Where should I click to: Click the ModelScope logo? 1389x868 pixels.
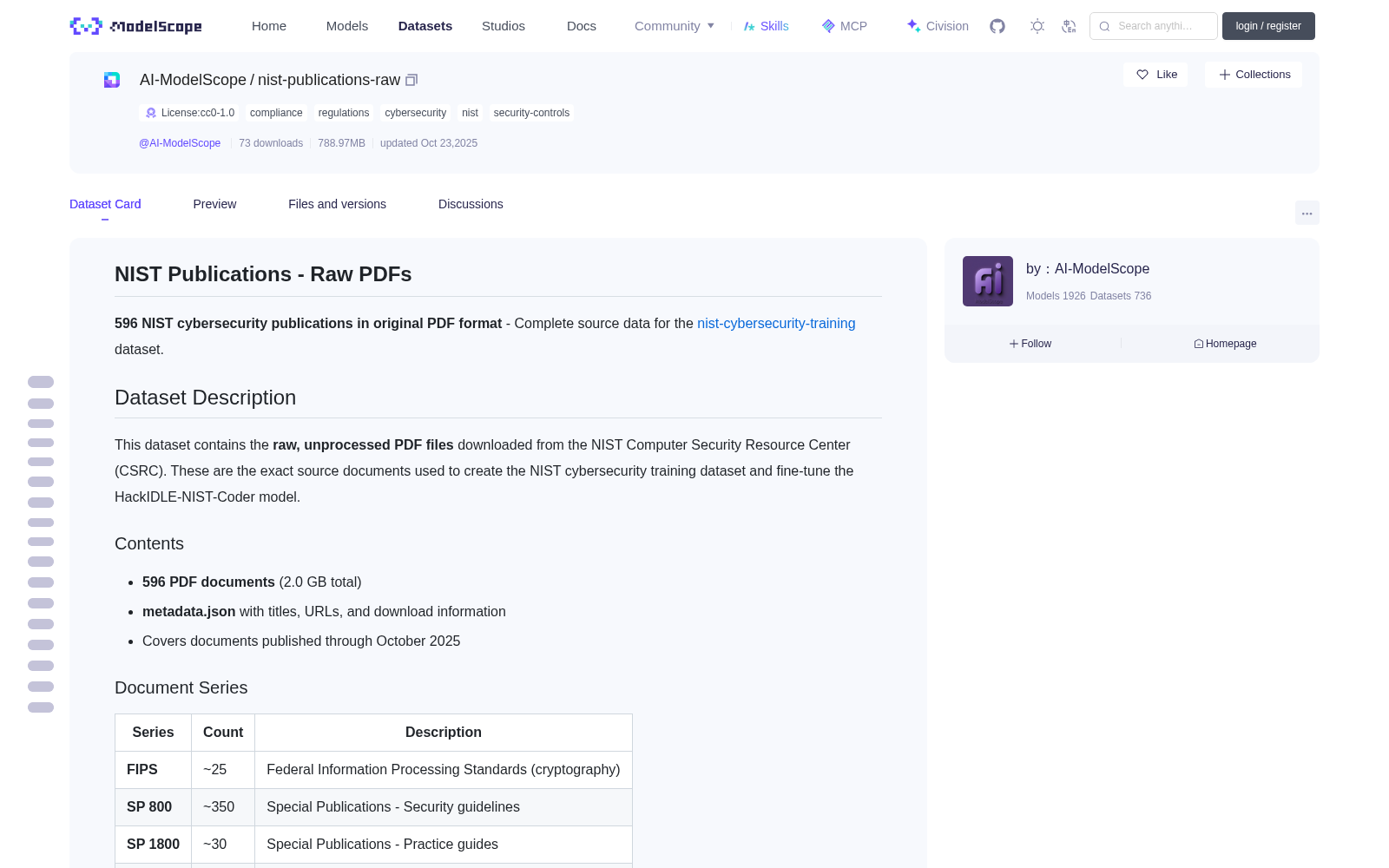click(136, 26)
